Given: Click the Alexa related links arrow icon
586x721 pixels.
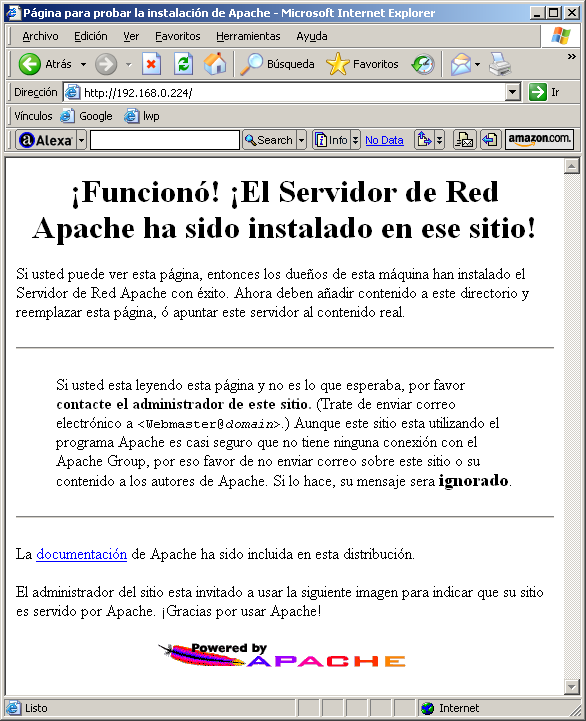Looking at the screenshot, I should [x=424, y=140].
